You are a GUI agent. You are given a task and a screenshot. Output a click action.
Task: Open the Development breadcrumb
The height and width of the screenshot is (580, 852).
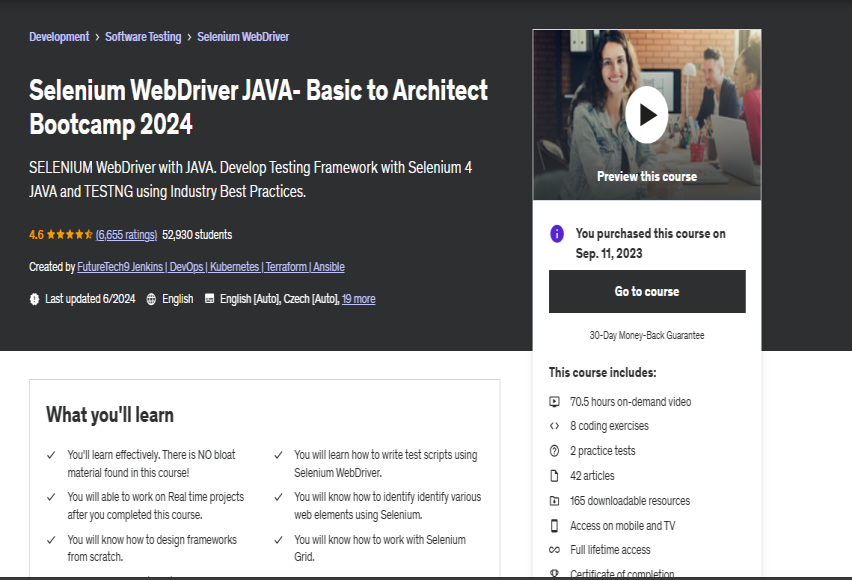pos(59,37)
